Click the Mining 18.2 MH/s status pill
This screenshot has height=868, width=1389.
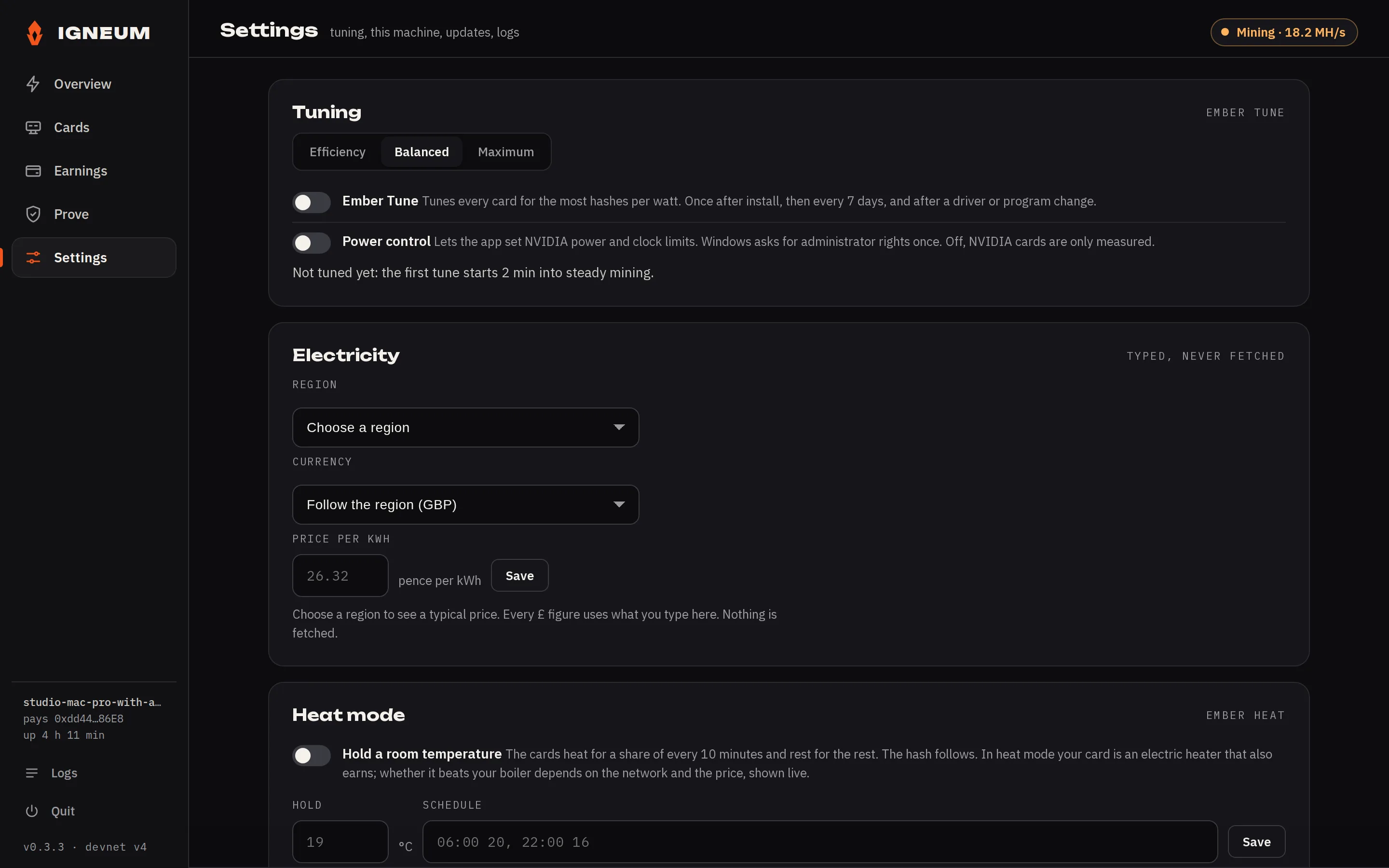tap(1284, 32)
